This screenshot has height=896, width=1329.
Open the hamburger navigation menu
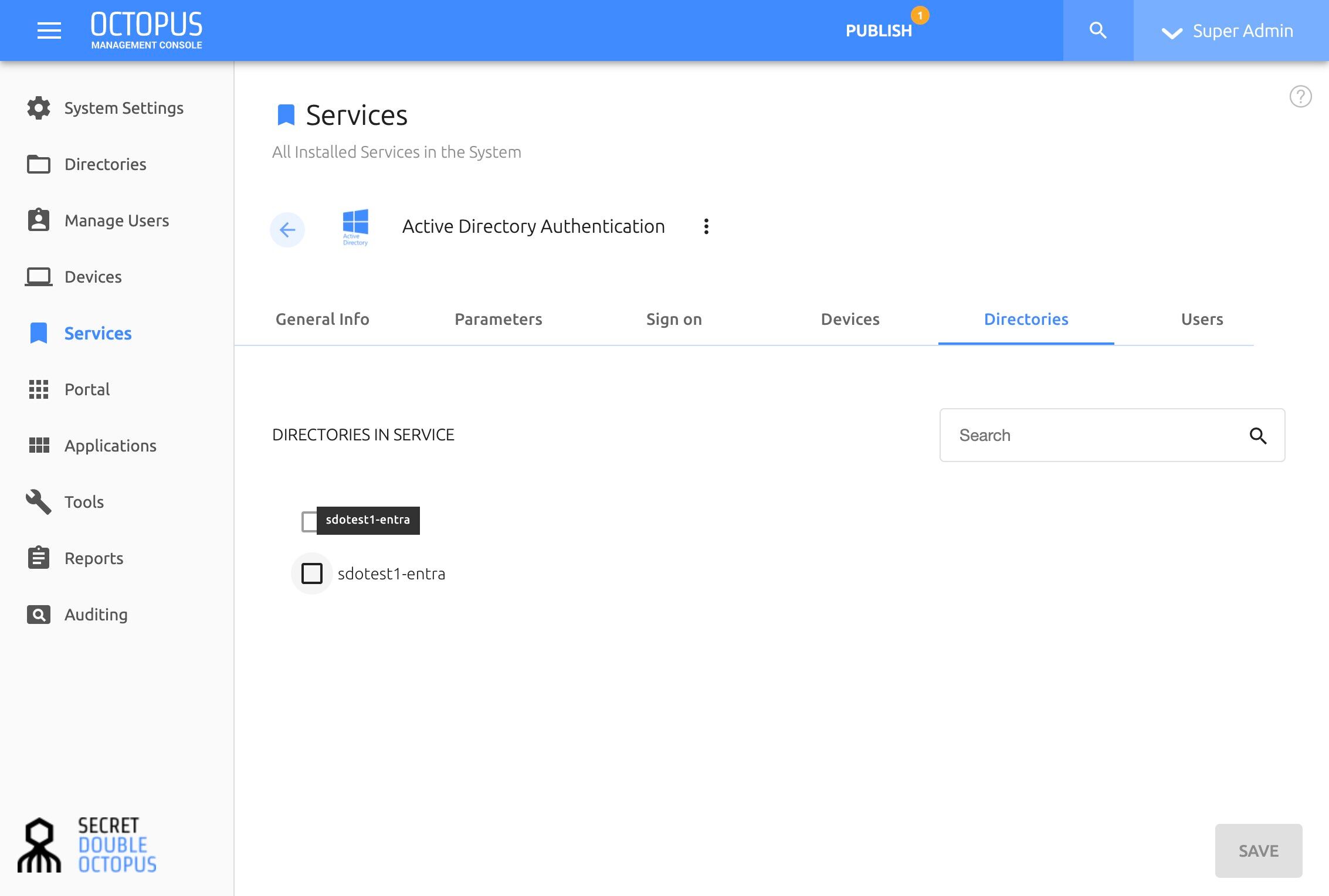[x=49, y=30]
